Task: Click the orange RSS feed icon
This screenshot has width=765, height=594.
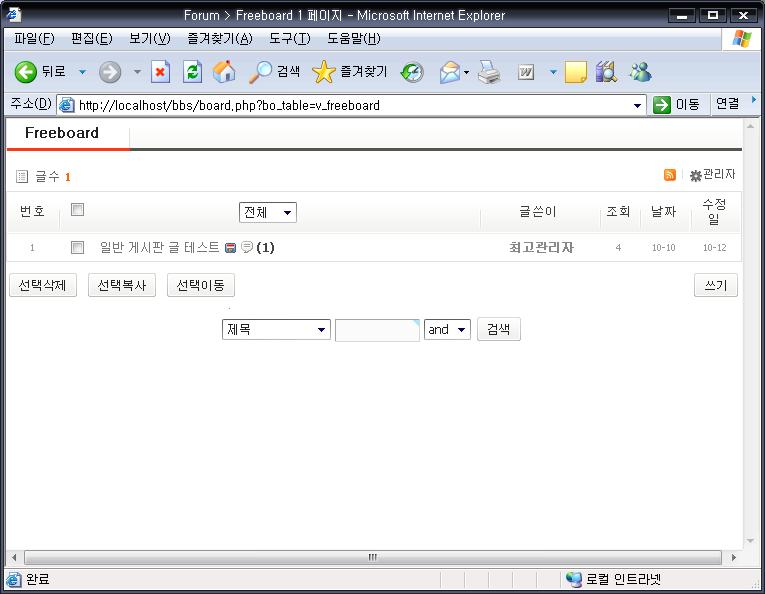Action: [x=670, y=175]
